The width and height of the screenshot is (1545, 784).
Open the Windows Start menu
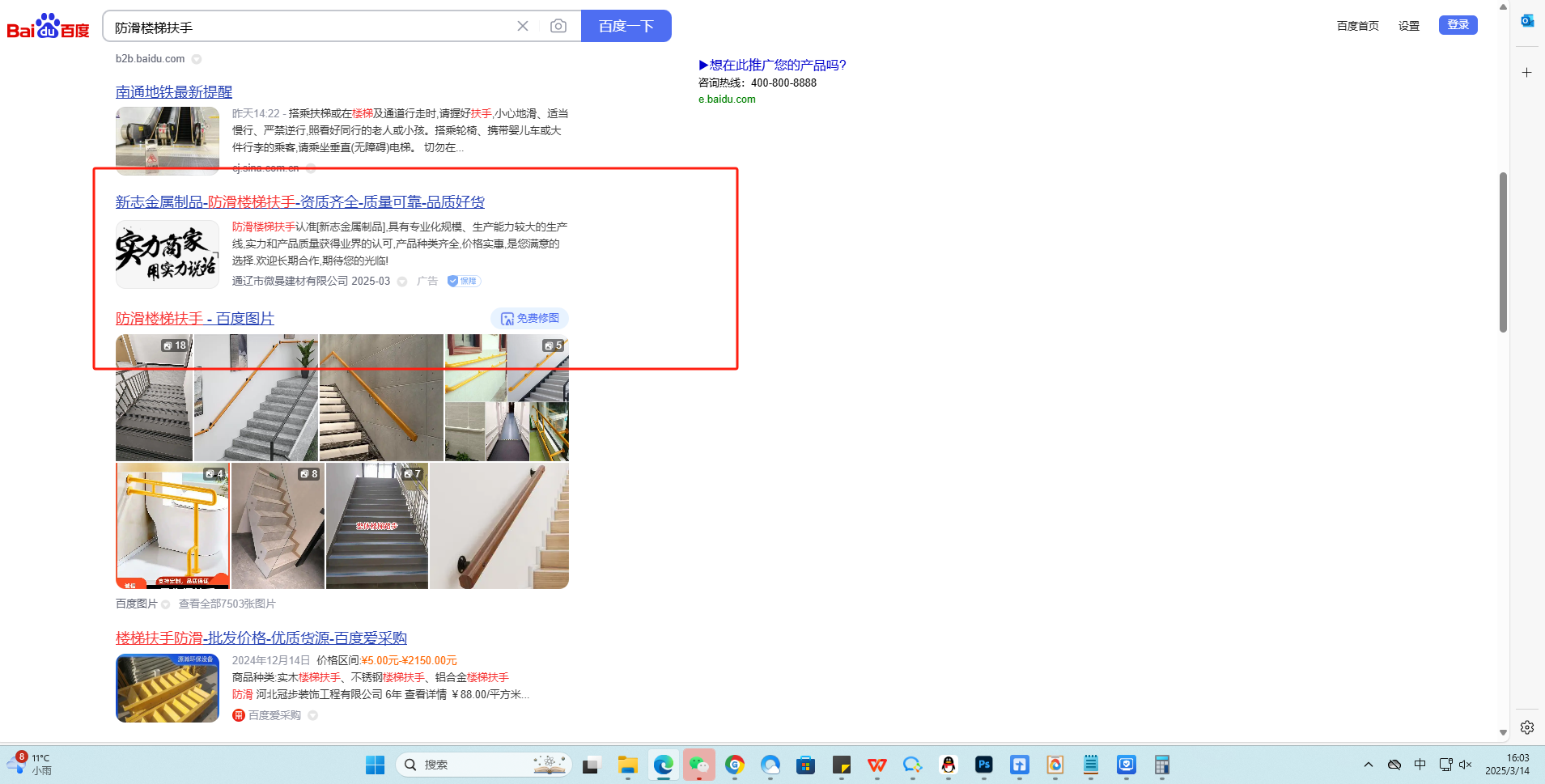[375, 765]
